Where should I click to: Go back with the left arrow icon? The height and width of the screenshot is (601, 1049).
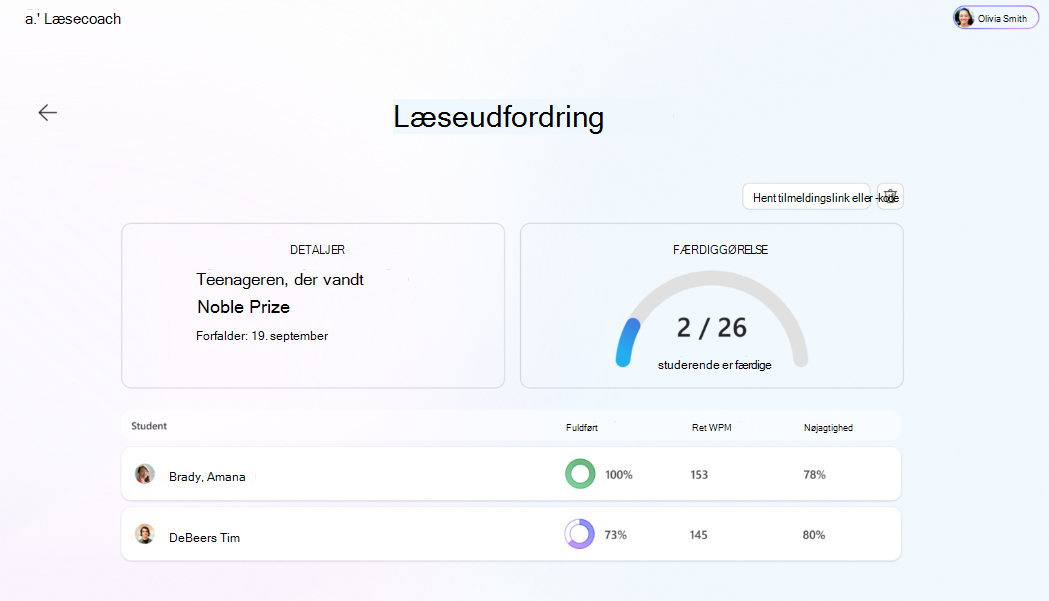pyautogui.click(x=47, y=112)
